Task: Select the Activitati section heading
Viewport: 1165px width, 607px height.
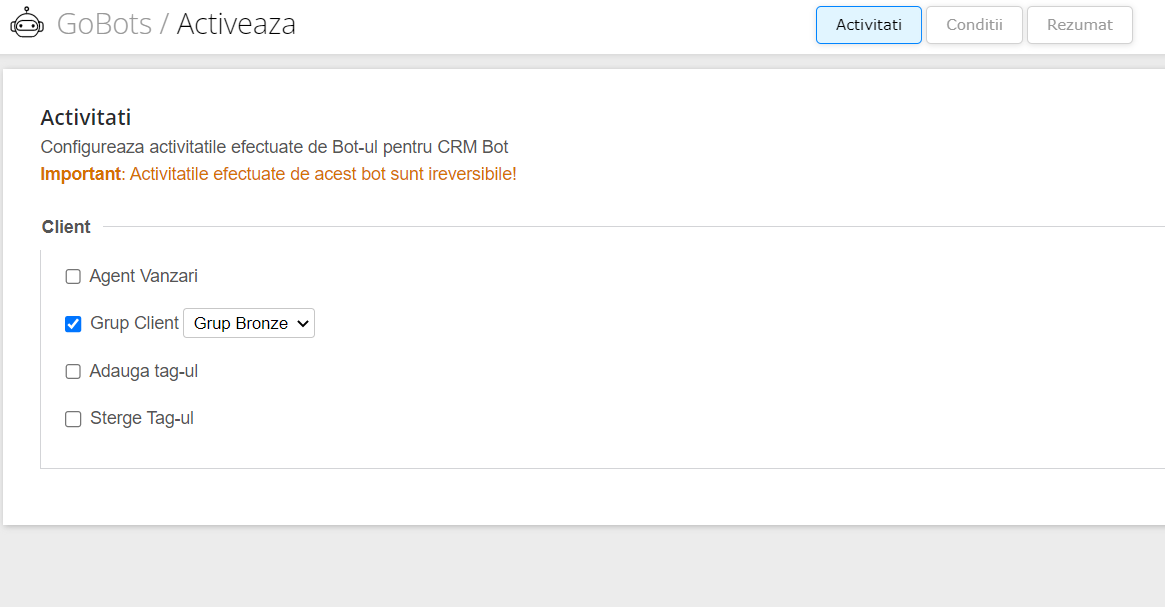Action: [85, 117]
